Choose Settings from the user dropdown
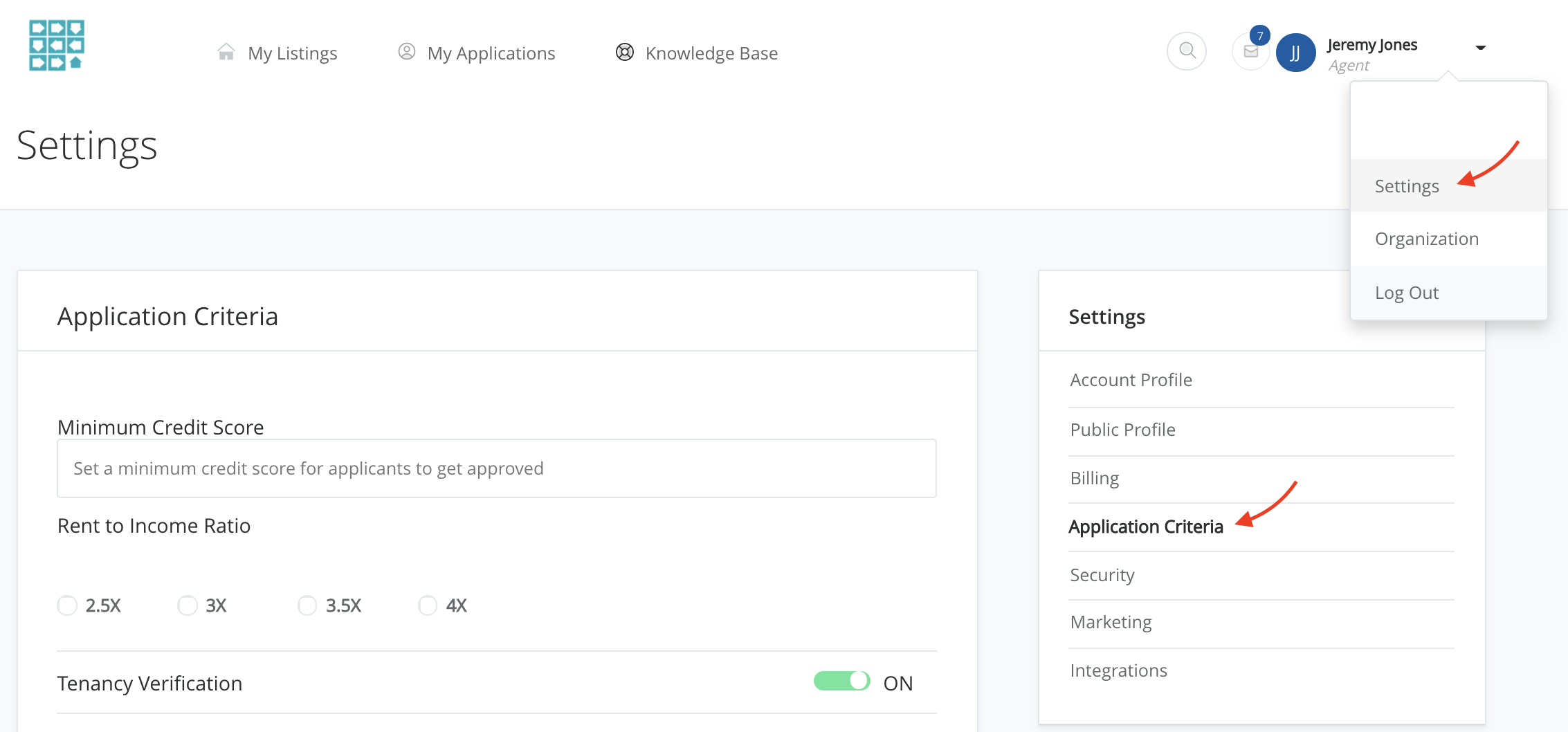Image resolution: width=1568 pixels, height=732 pixels. click(x=1407, y=186)
